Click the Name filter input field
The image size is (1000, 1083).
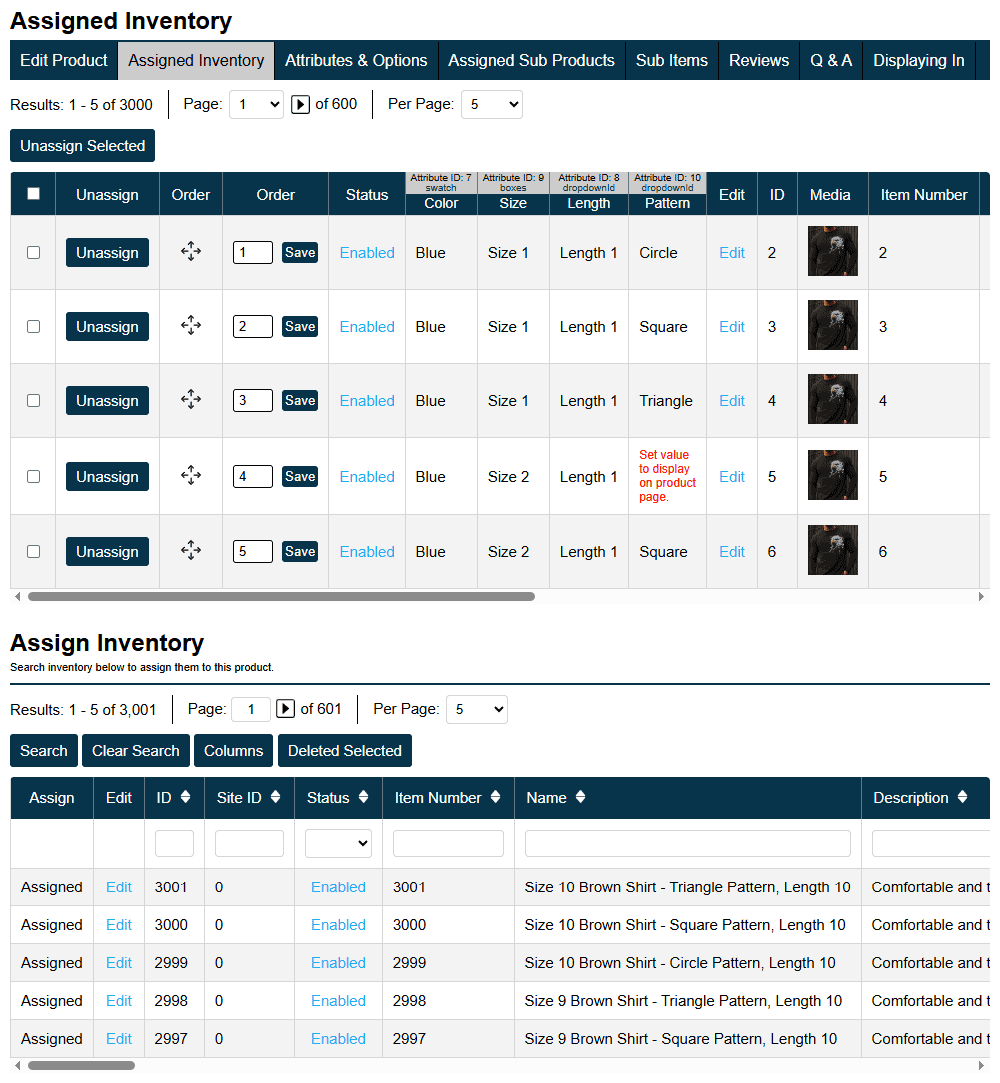point(687,843)
